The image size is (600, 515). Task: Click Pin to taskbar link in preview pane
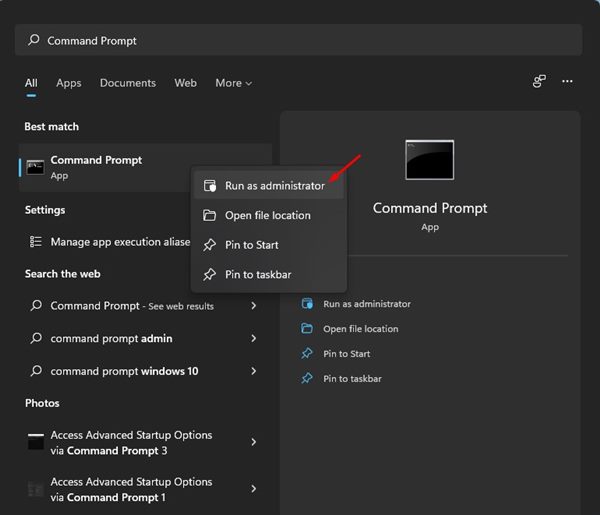point(352,378)
